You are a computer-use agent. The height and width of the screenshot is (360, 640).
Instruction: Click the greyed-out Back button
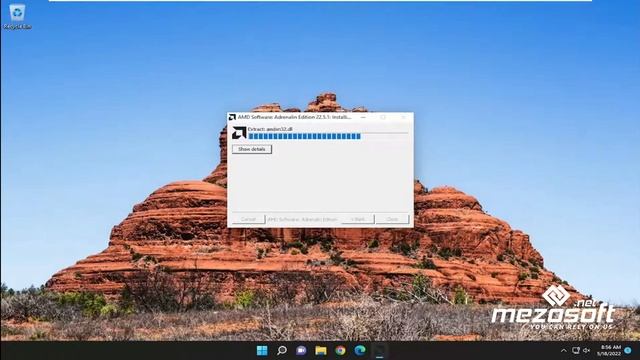[x=358, y=219]
